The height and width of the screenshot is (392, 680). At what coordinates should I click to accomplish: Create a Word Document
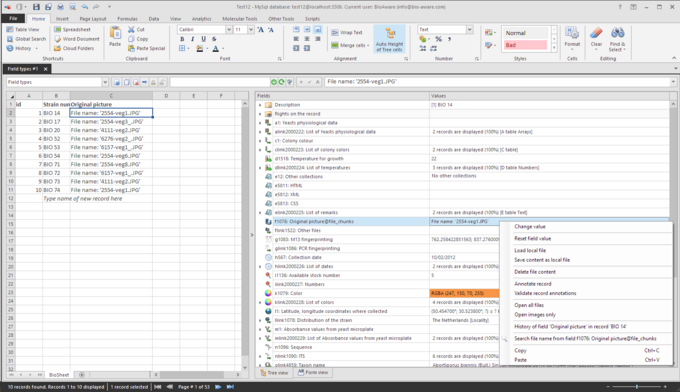pos(76,39)
